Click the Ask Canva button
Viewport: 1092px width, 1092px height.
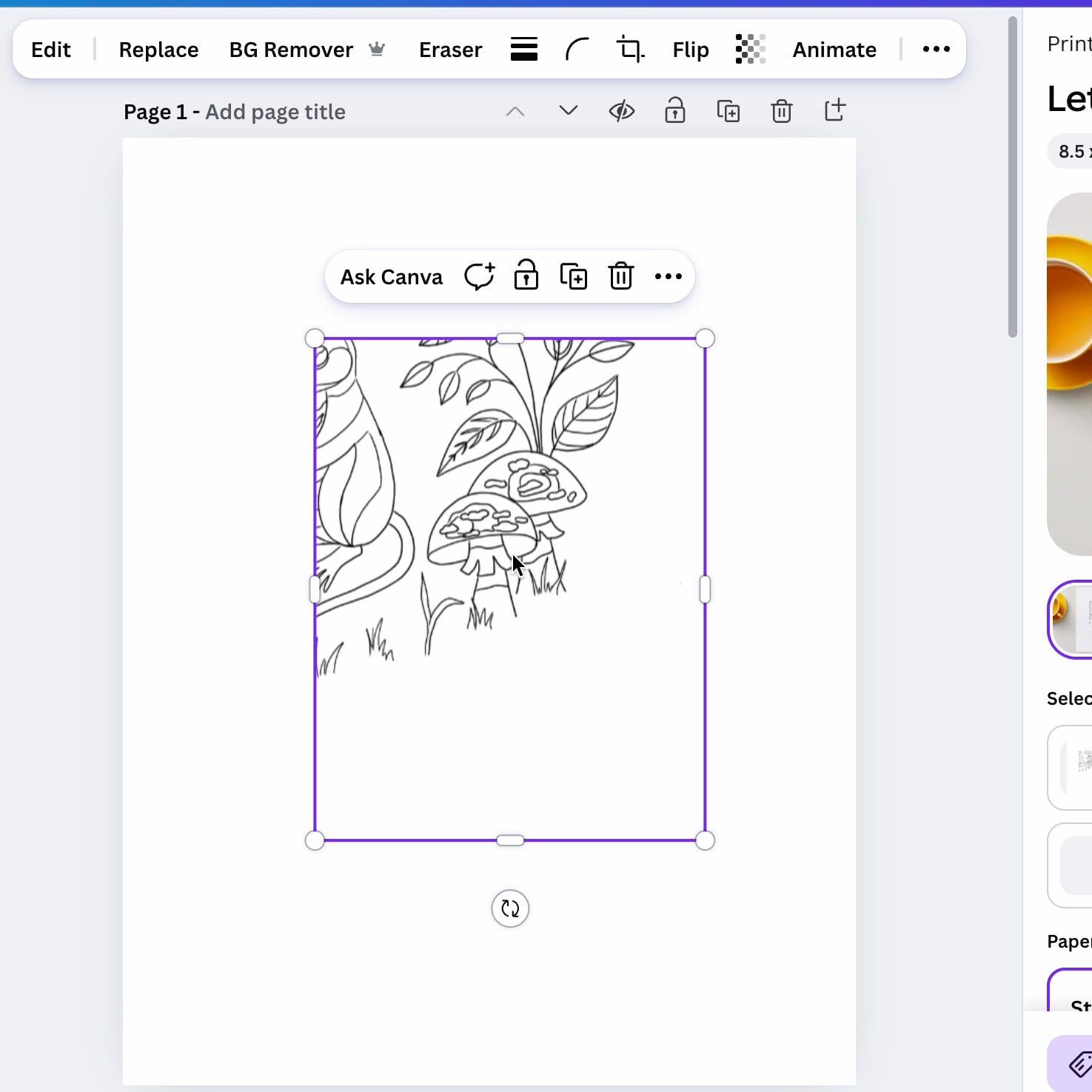point(392,277)
